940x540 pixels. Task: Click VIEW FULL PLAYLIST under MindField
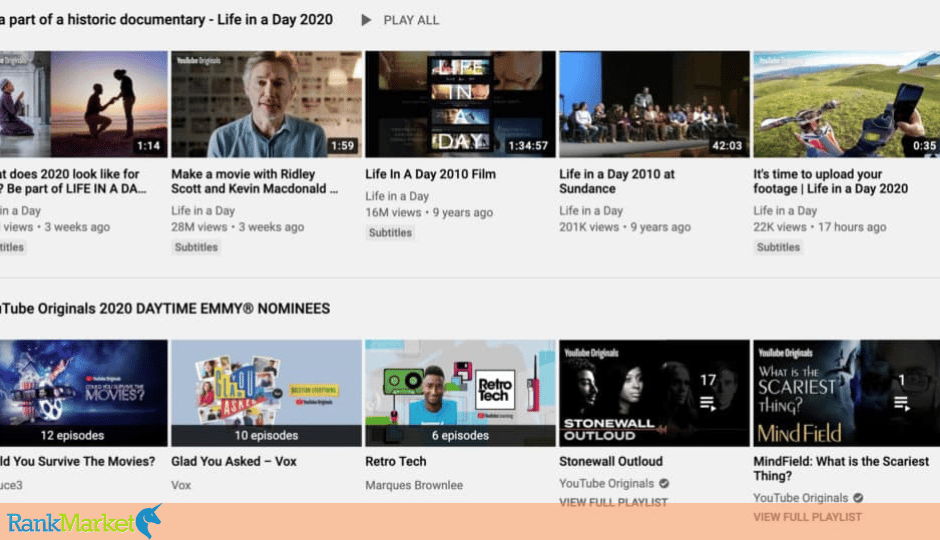(x=808, y=517)
